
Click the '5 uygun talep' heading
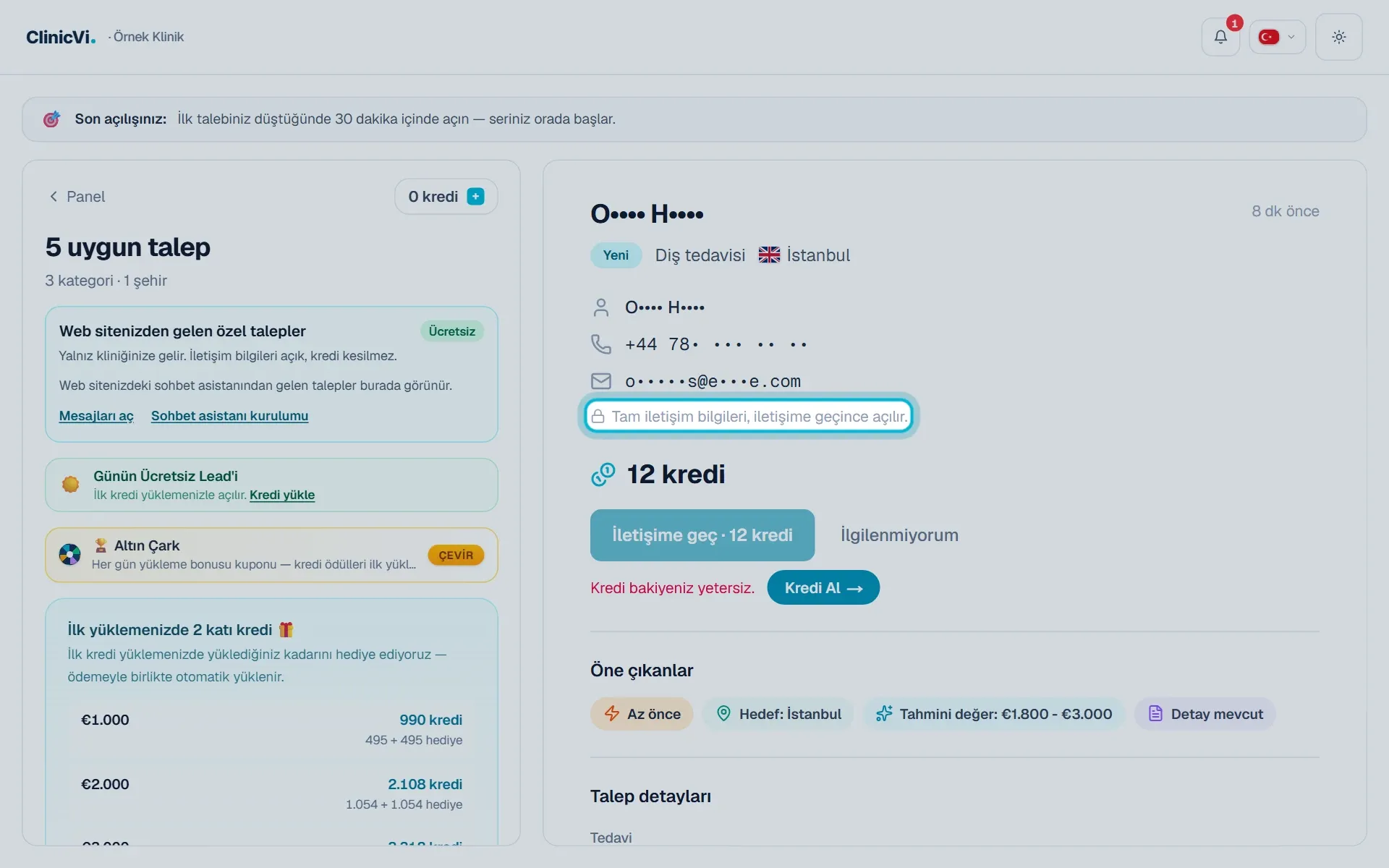pyautogui.click(x=127, y=247)
